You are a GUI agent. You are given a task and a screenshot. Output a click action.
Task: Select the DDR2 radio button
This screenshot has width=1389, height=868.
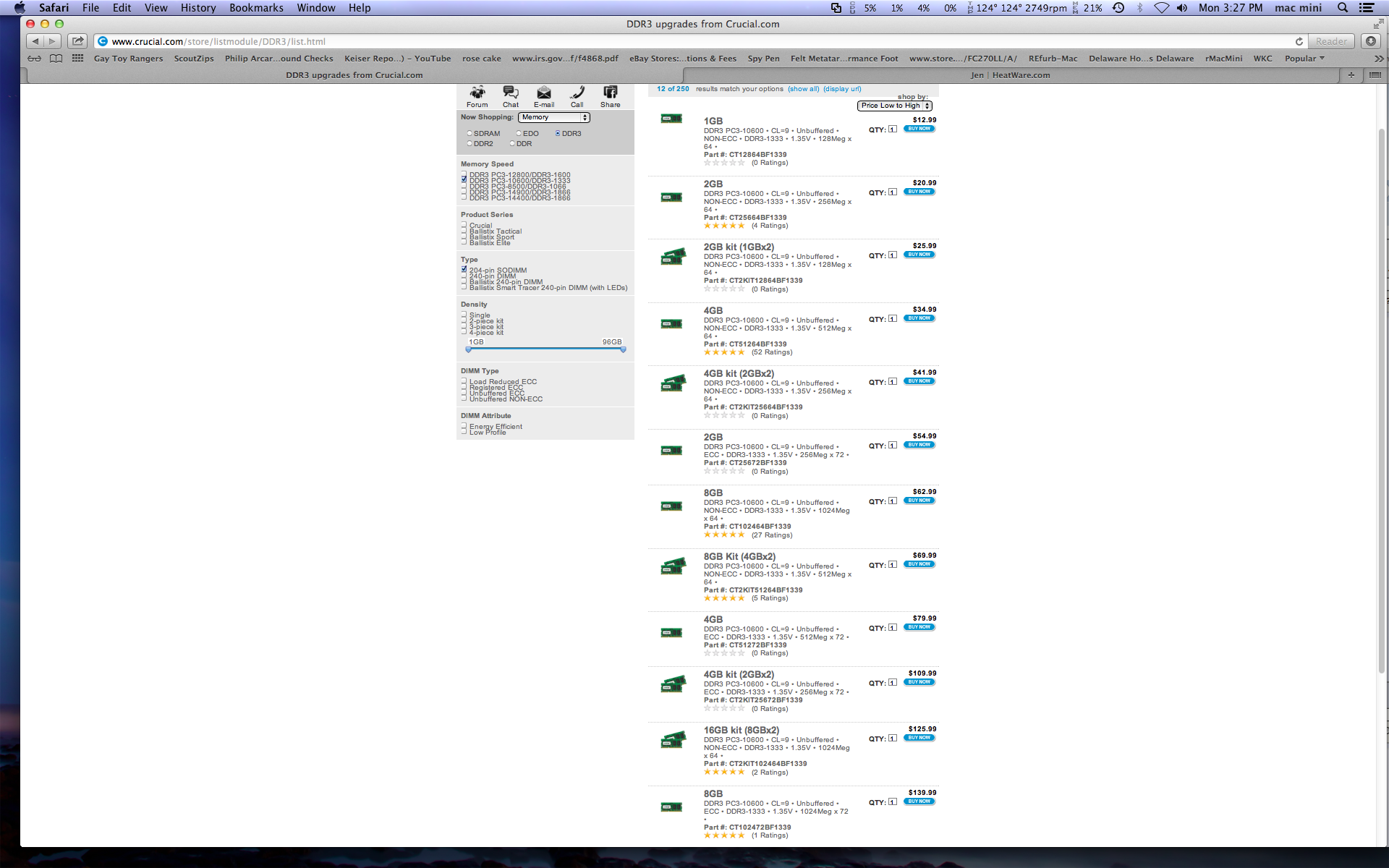(470, 144)
